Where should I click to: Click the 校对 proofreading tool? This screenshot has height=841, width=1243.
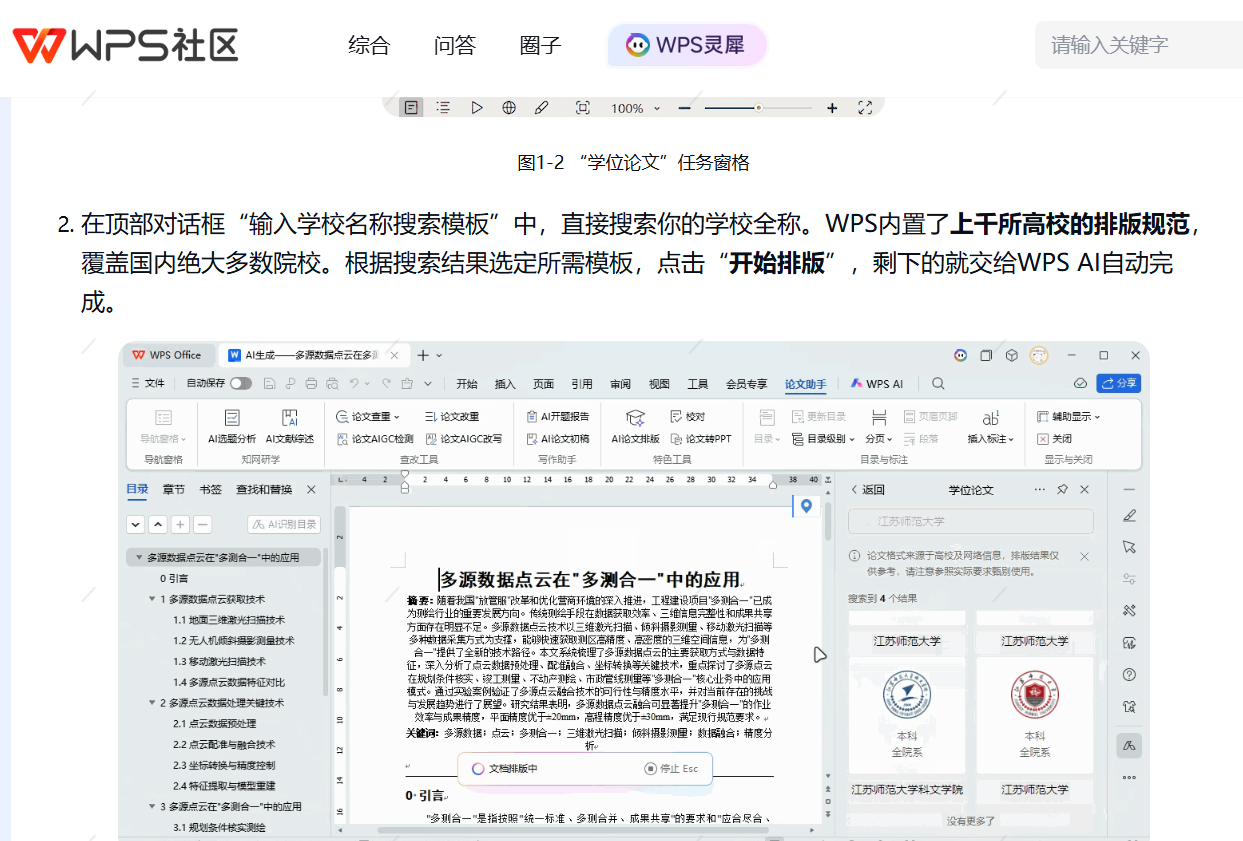point(687,416)
